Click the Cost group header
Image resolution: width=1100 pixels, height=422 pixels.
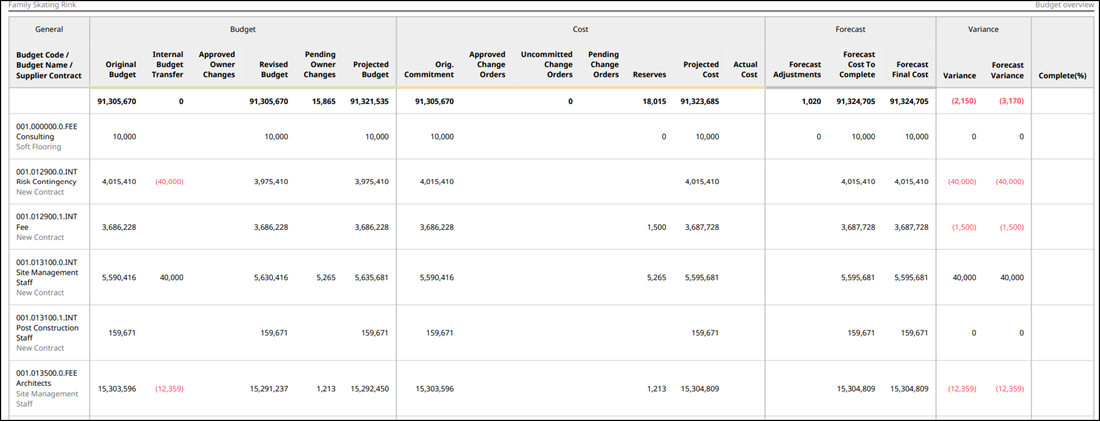[x=580, y=30]
